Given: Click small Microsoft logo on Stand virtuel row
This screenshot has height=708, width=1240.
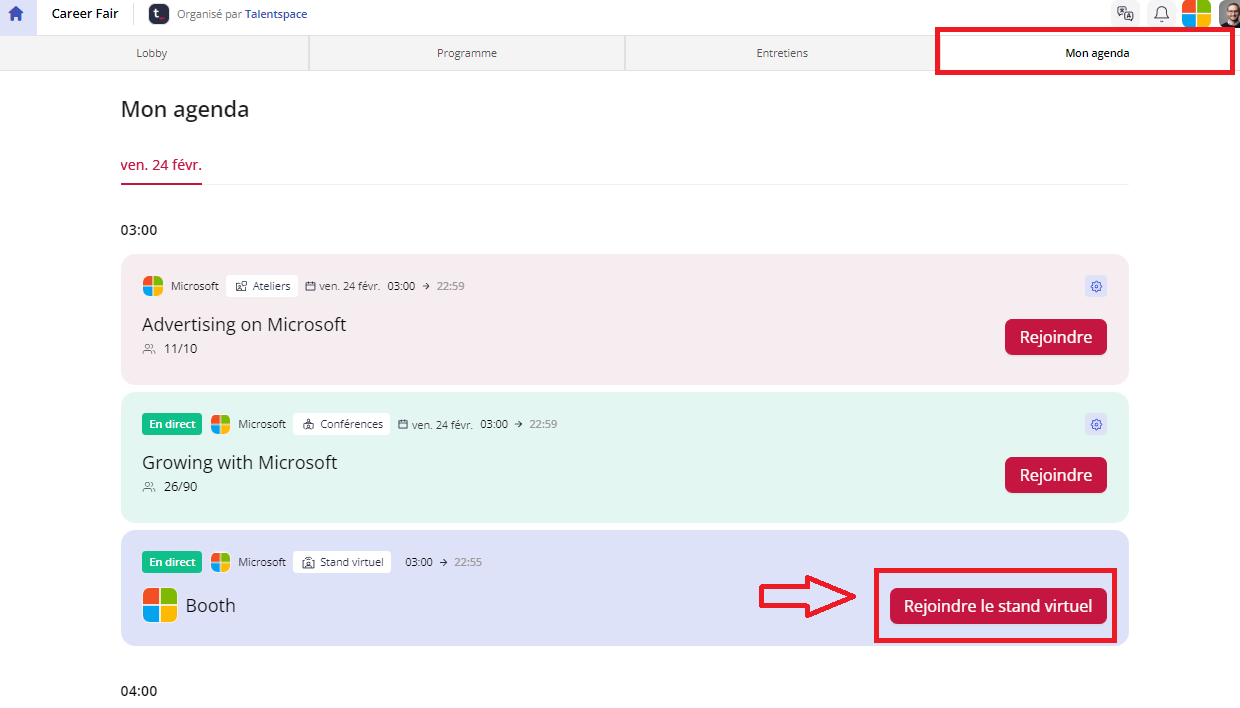Looking at the screenshot, I should (220, 562).
